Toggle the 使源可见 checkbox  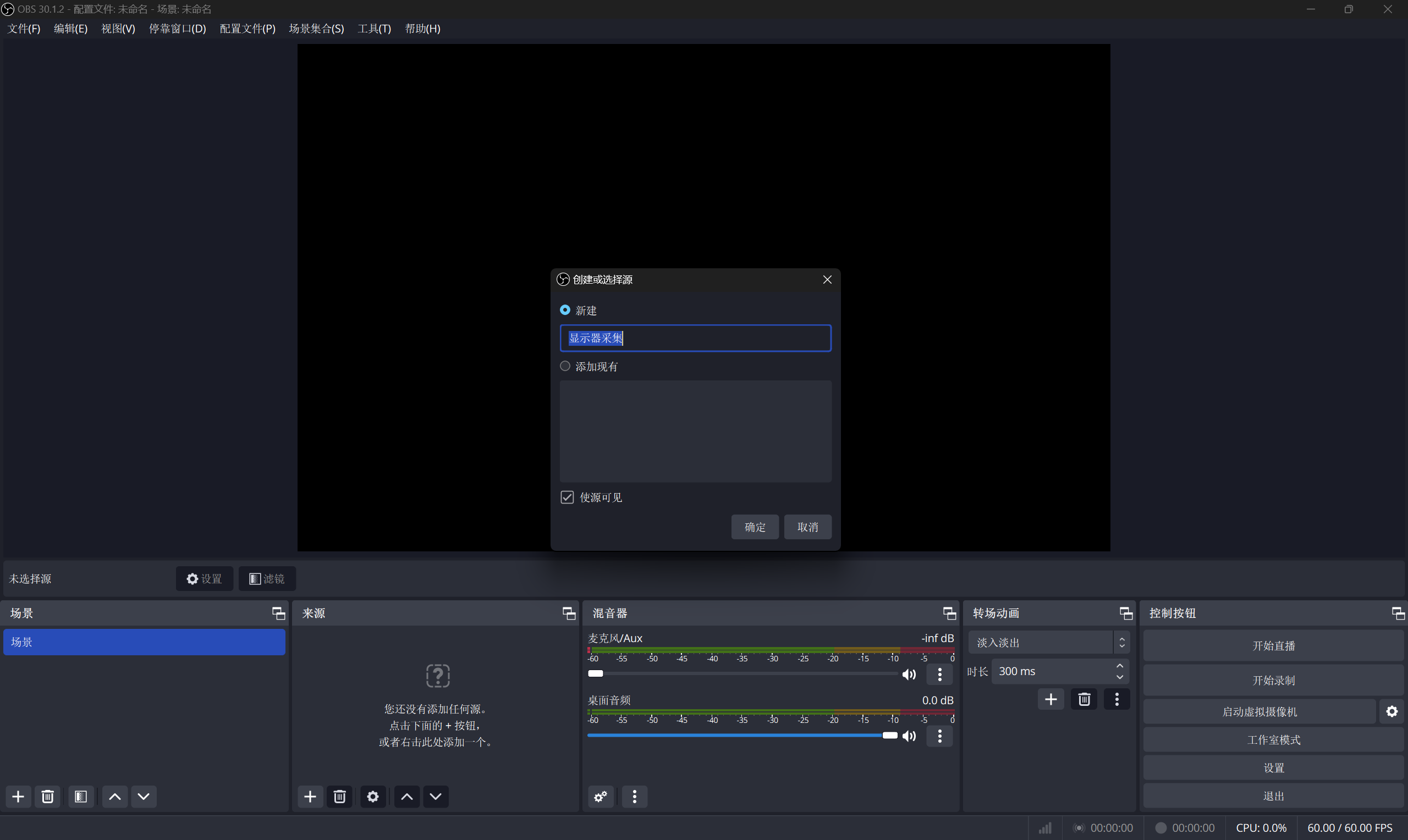click(566, 497)
